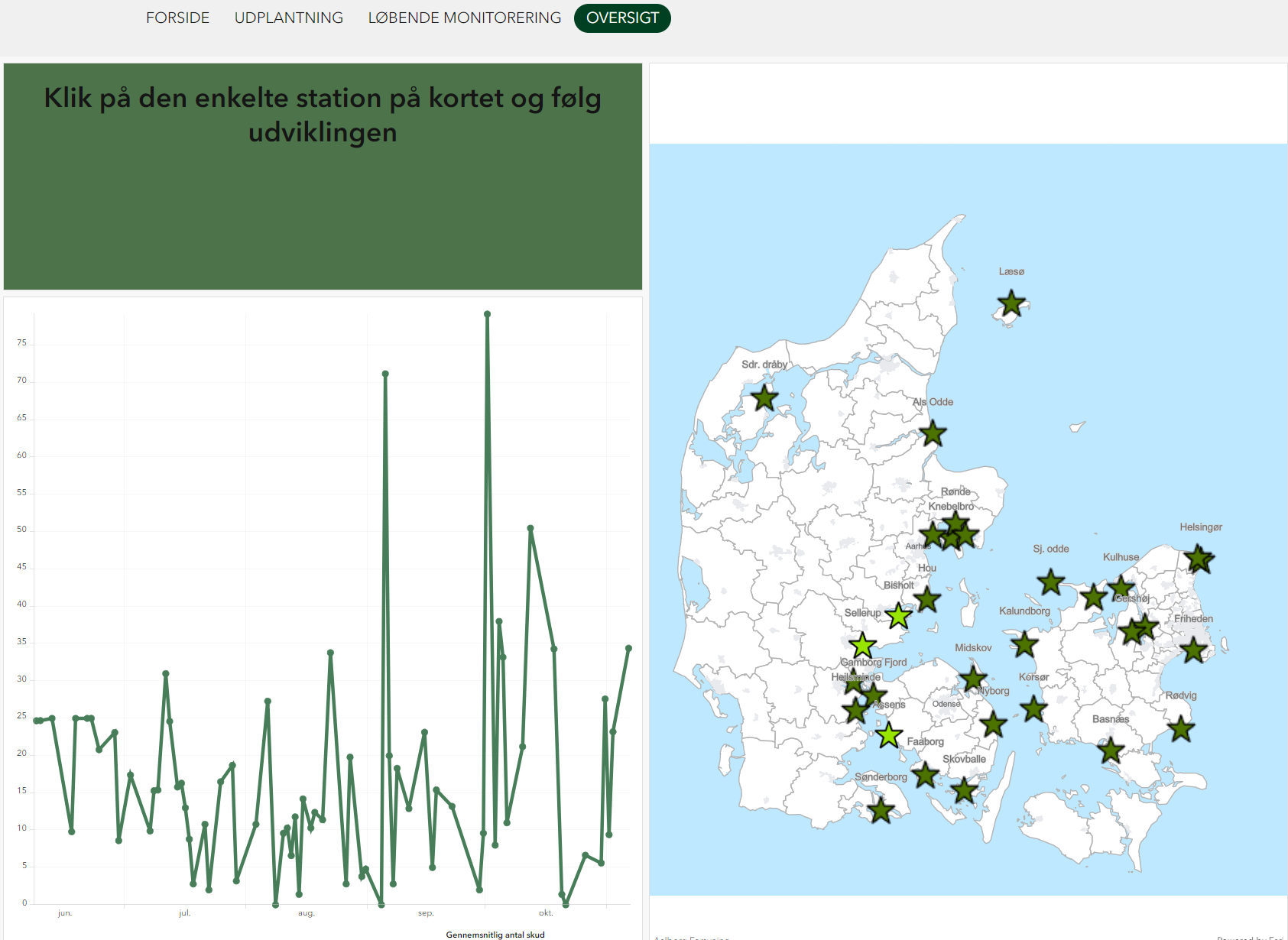Click the active OVERSIGT button

tap(622, 18)
